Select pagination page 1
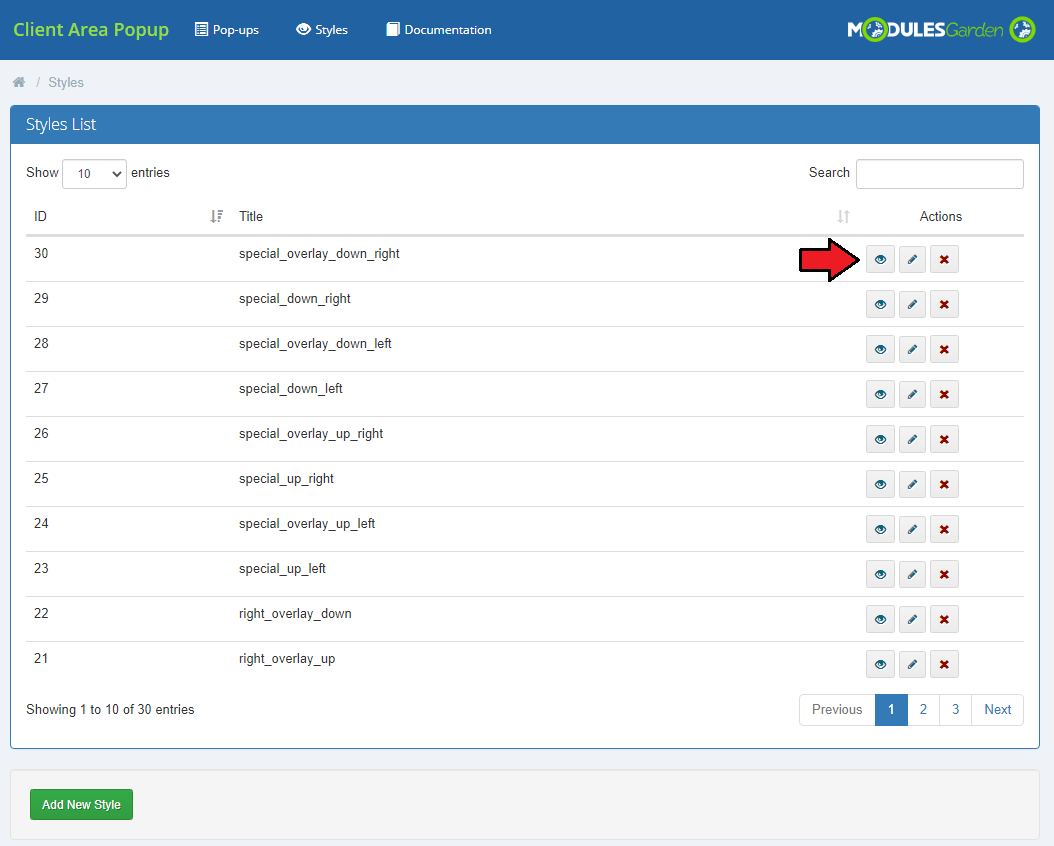Screen dimensions: 1054x846 click(x=891, y=710)
